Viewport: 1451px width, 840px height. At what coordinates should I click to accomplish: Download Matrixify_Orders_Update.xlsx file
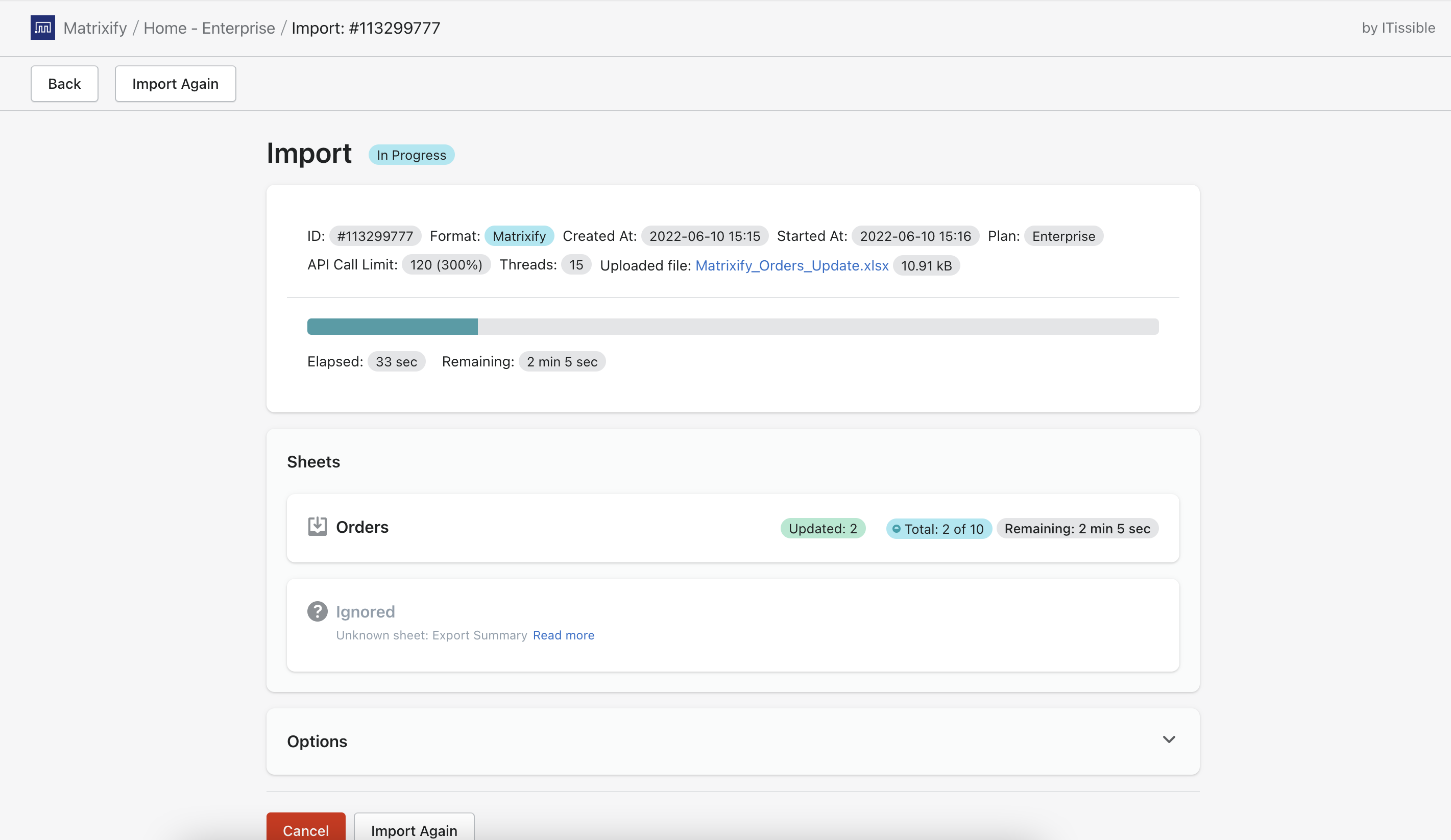click(791, 265)
